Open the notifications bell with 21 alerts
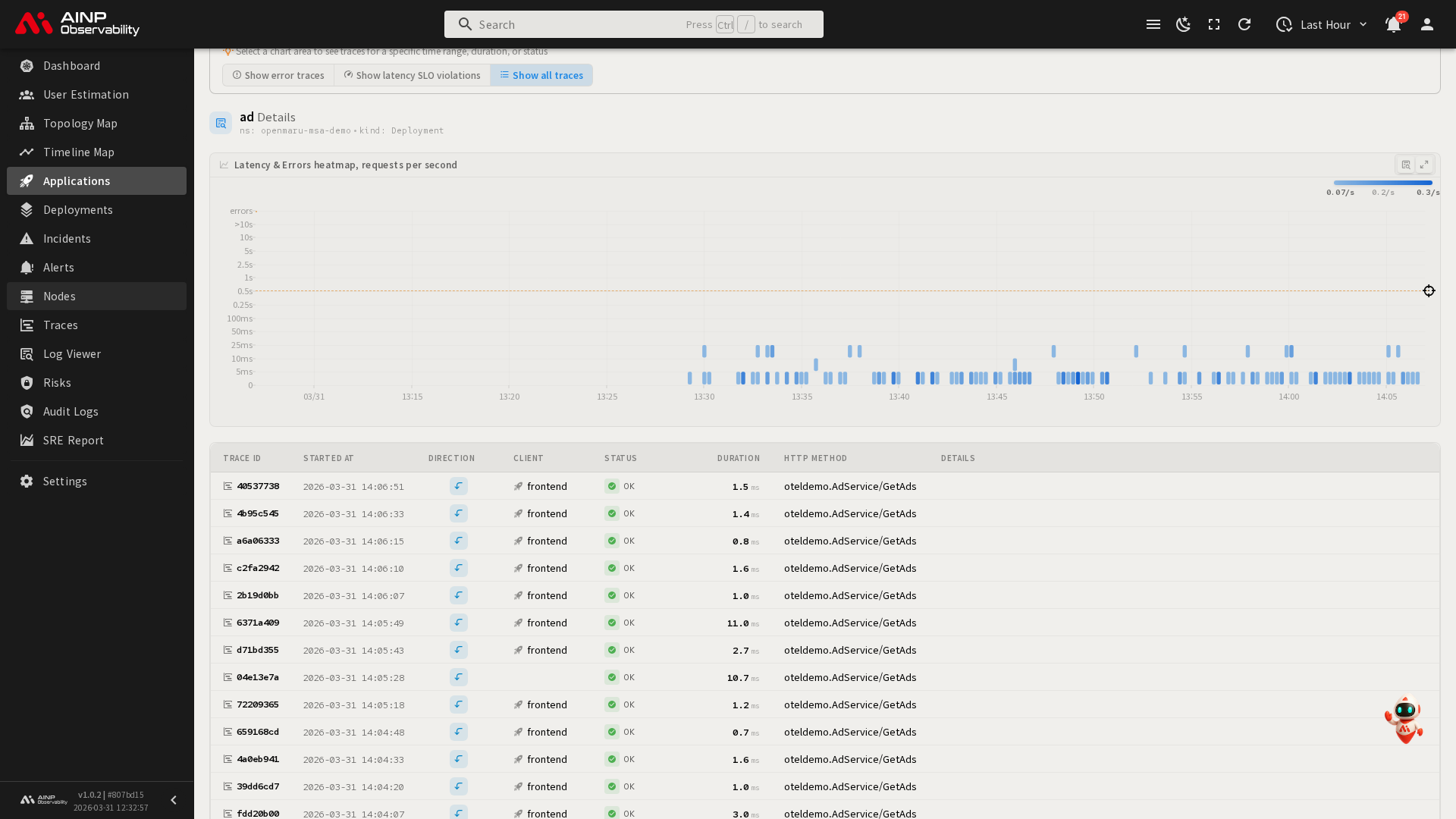Screen dimensions: 1456x819 pos(1393,24)
